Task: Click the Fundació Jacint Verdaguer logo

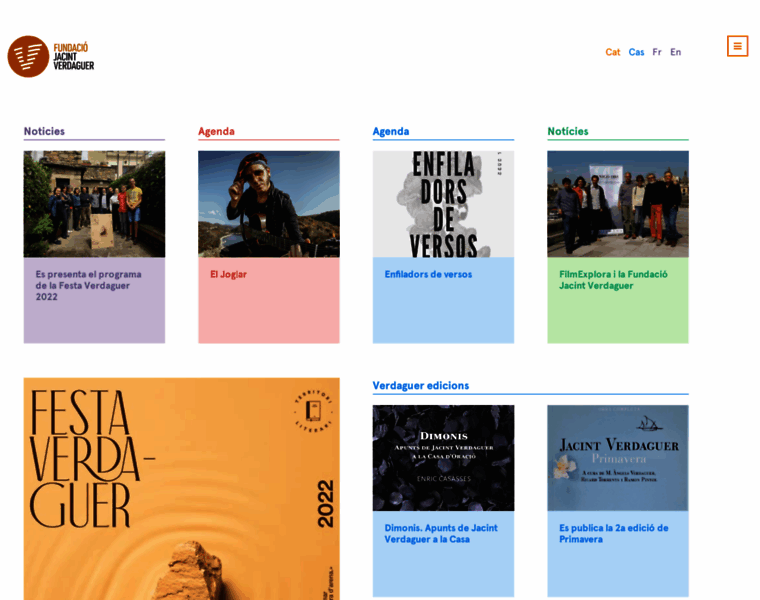Action: tap(51, 56)
